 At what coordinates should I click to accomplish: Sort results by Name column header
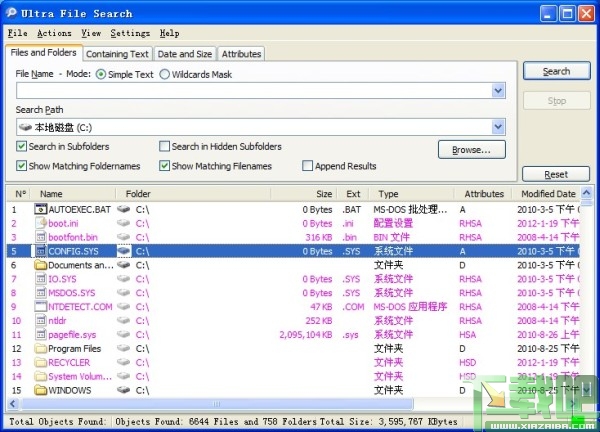pos(72,194)
